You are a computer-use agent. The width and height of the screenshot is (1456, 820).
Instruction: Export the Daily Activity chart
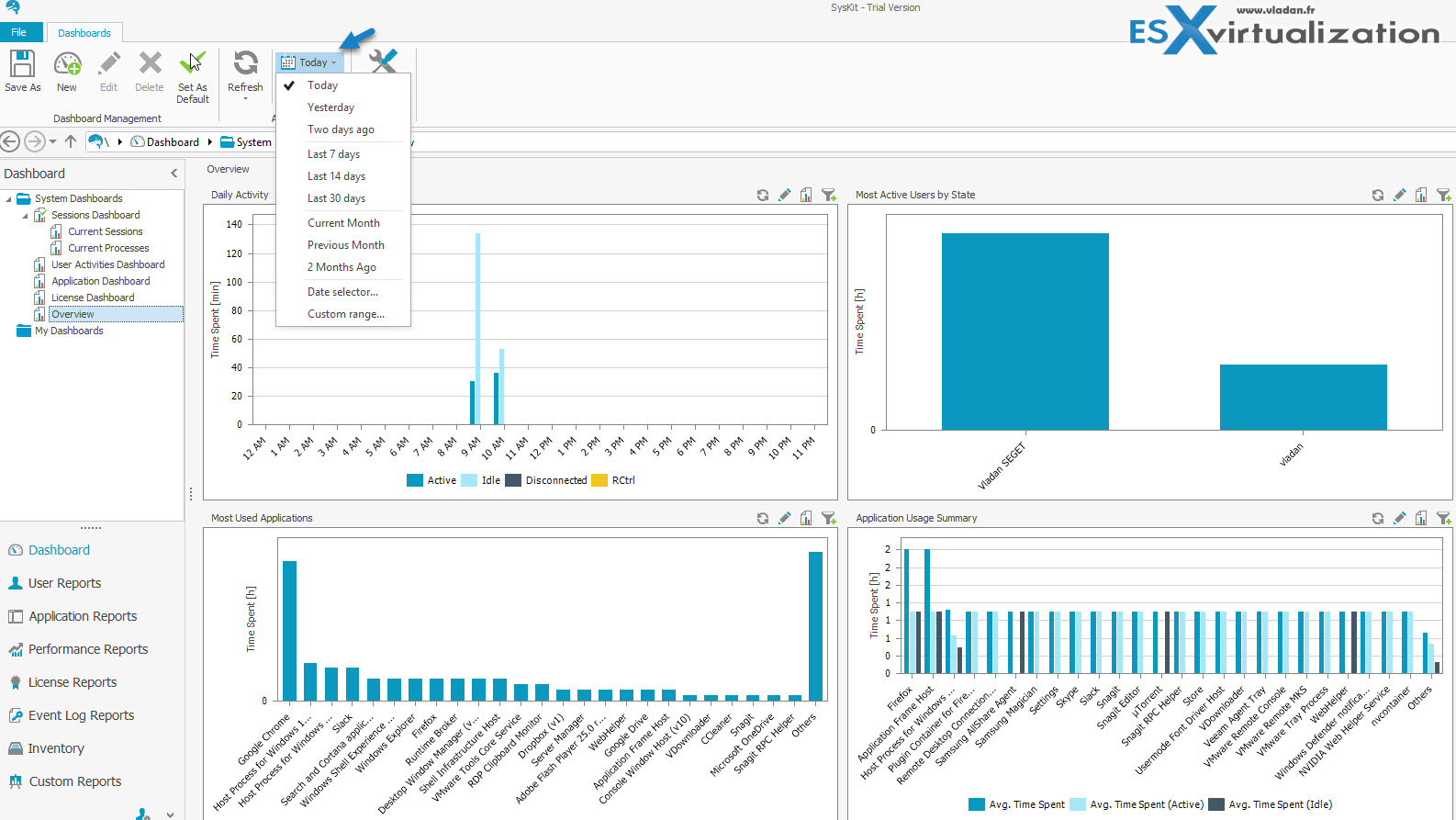coord(806,195)
